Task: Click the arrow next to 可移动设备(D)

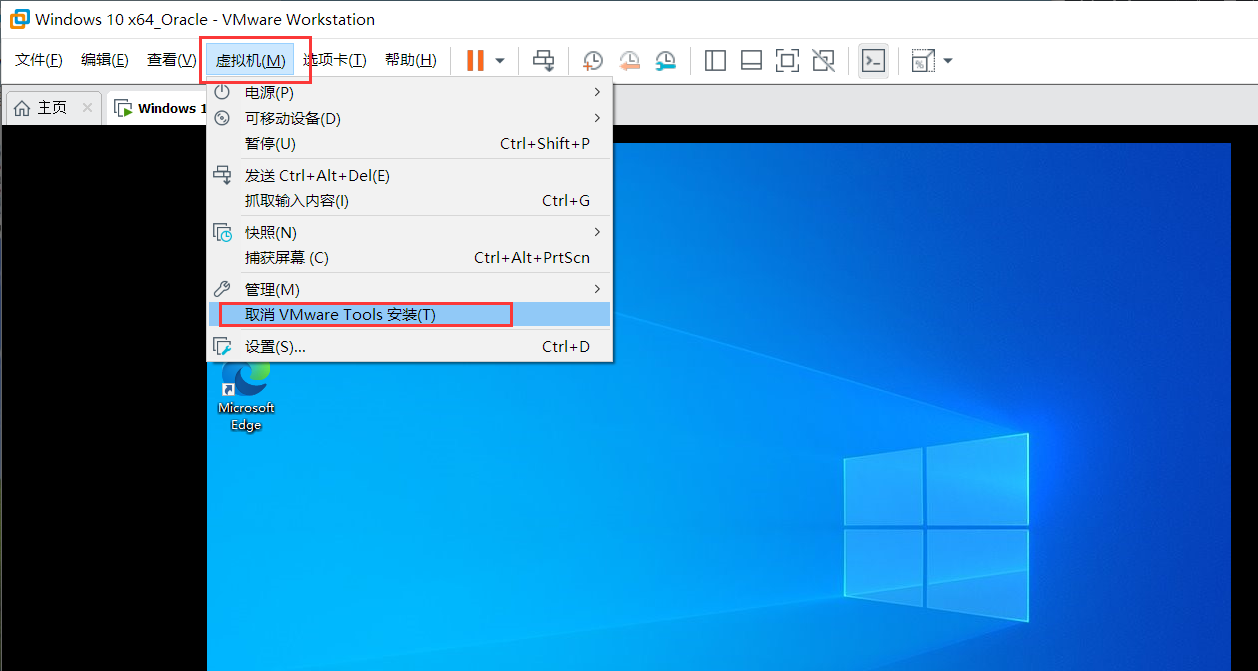Action: tap(598, 118)
